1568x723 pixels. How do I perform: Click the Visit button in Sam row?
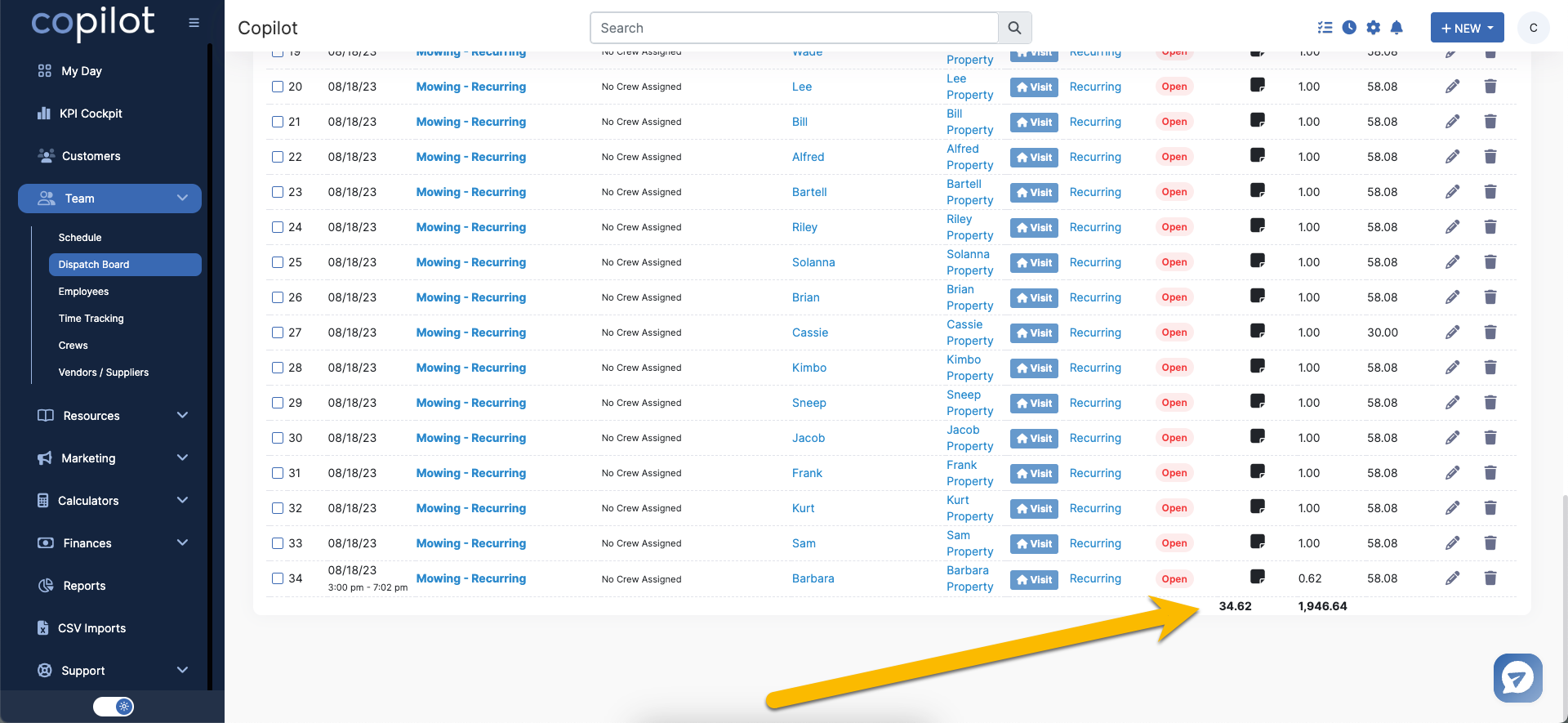pyautogui.click(x=1034, y=543)
